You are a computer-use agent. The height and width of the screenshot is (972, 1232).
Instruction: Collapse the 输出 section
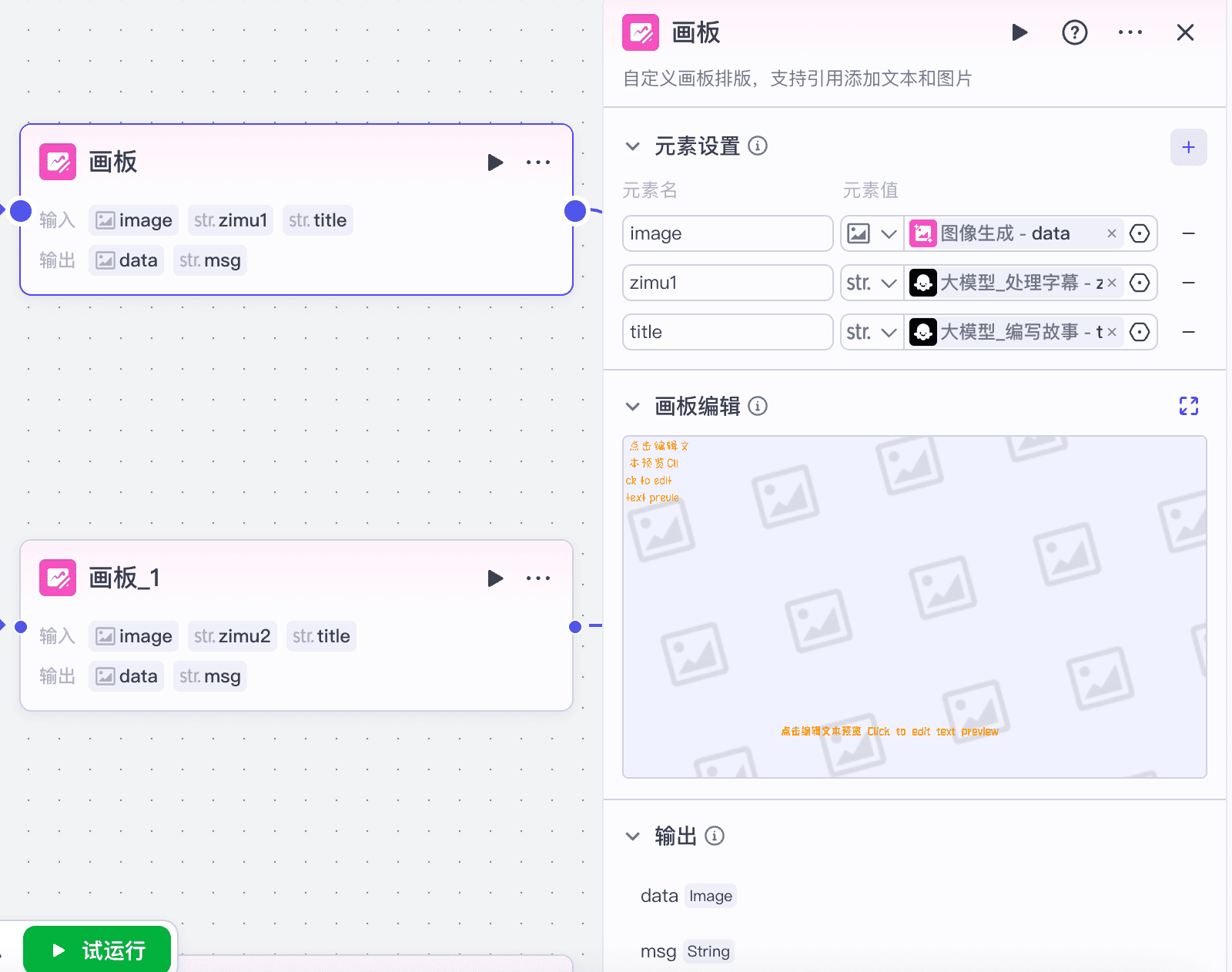[x=633, y=836]
